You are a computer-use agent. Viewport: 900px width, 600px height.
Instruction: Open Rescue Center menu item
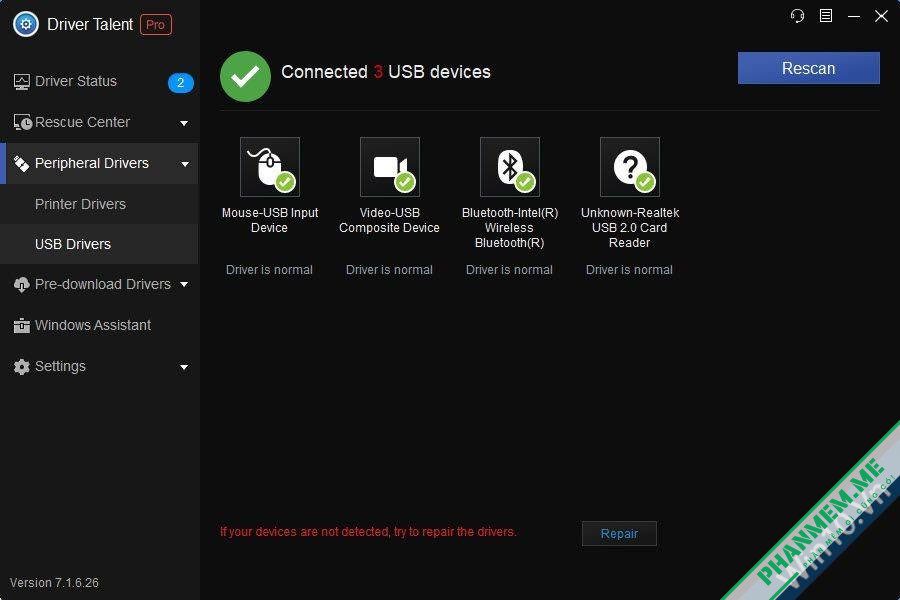click(99, 122)
